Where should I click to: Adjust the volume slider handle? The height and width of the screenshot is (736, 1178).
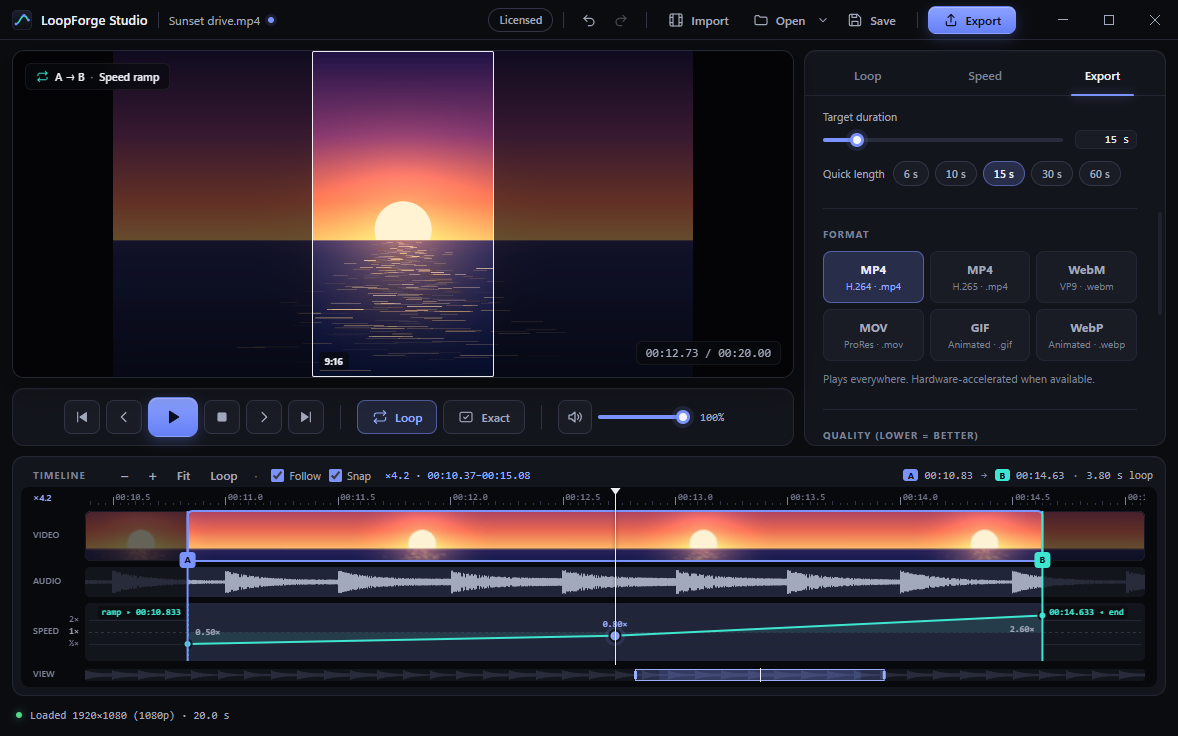[683, 417]
